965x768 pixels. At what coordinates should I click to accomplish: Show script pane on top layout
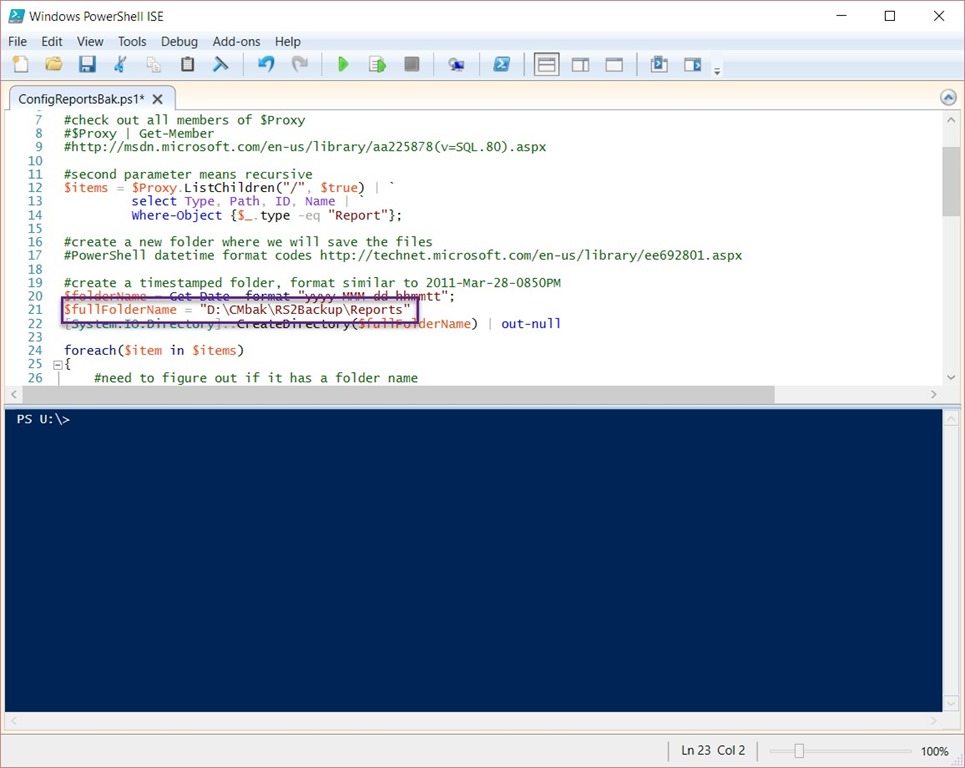[x=547, y=64]
